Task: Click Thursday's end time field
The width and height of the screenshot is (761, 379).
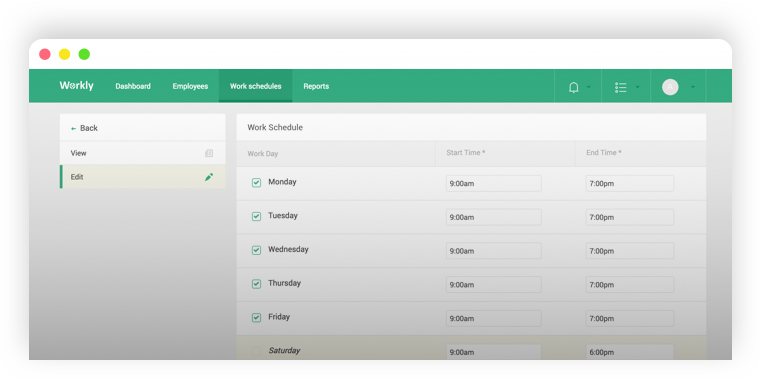Action: tap(630, 284)
